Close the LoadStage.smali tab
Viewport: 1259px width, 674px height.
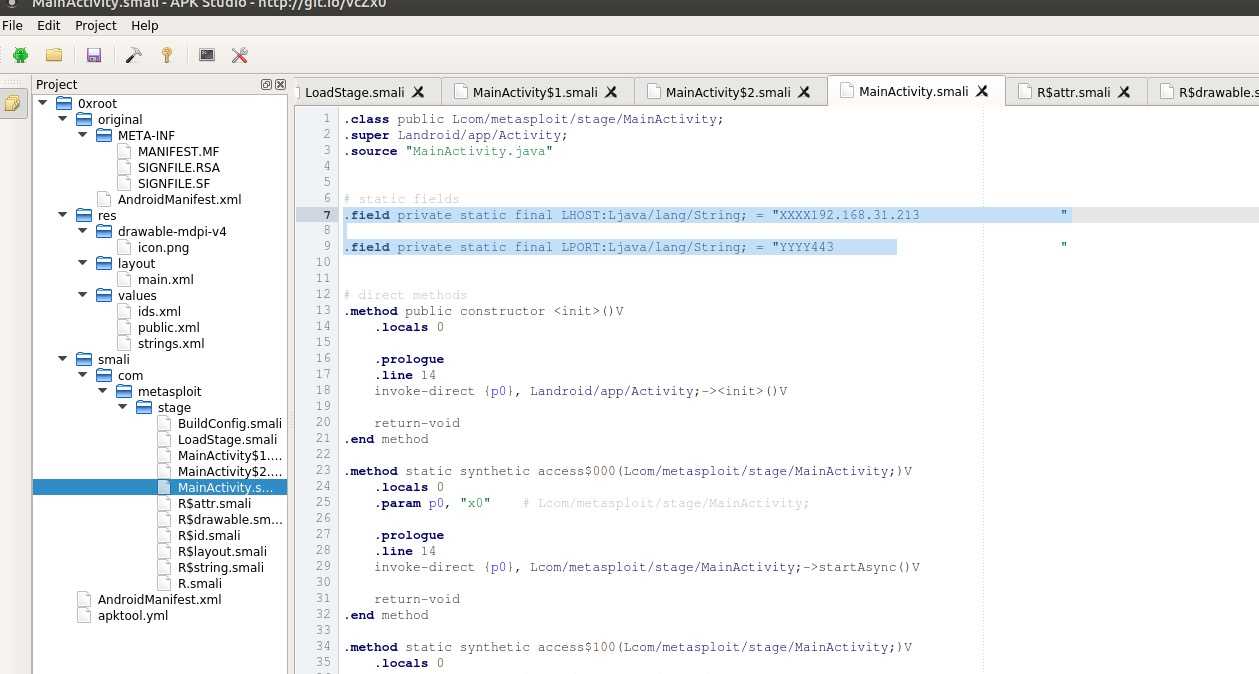coord(418,91)
